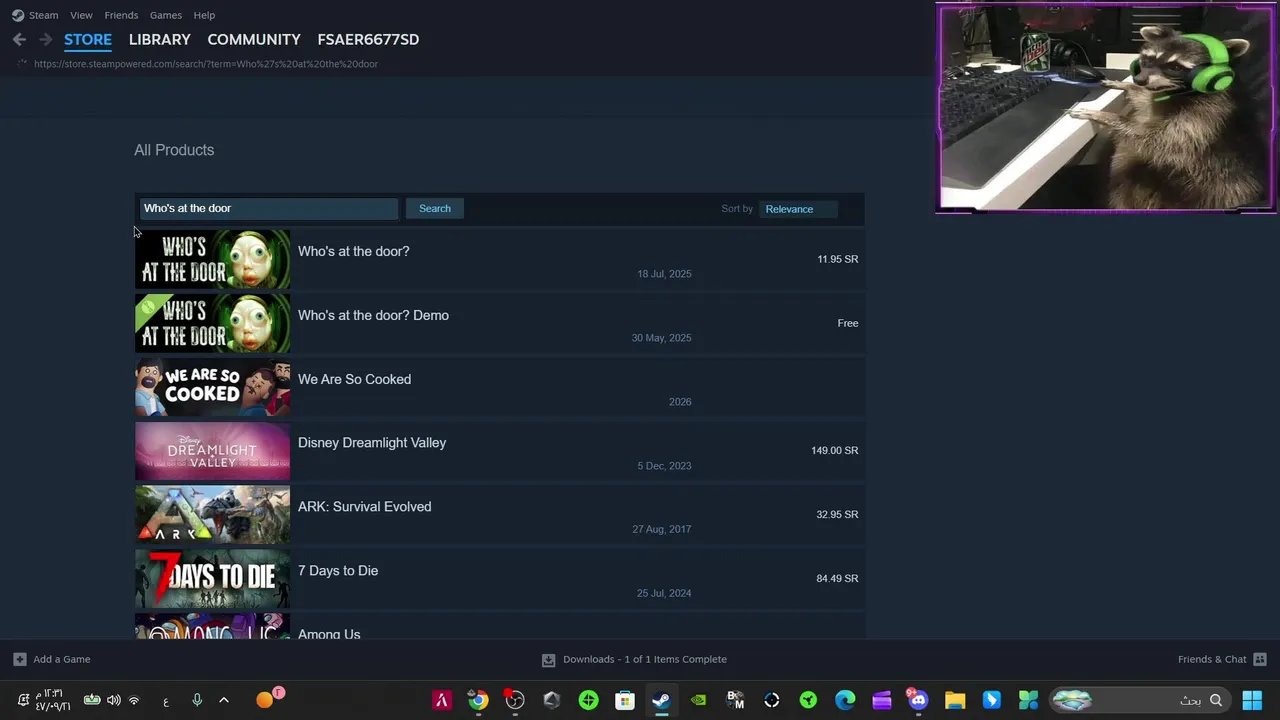The width and height of the screenshot is (1280, 720).
Task: Click the ARK thumbnail image
Action: (212, 515)
